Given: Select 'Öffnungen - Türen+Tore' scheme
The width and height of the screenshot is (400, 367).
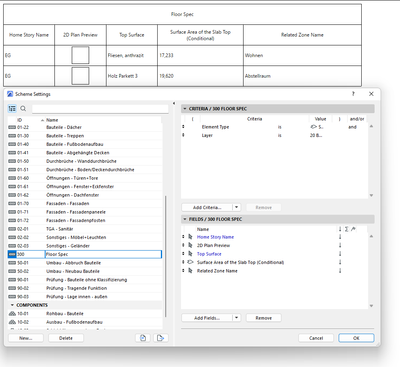Looking at the screenshot, I should [x=72, y=178].
